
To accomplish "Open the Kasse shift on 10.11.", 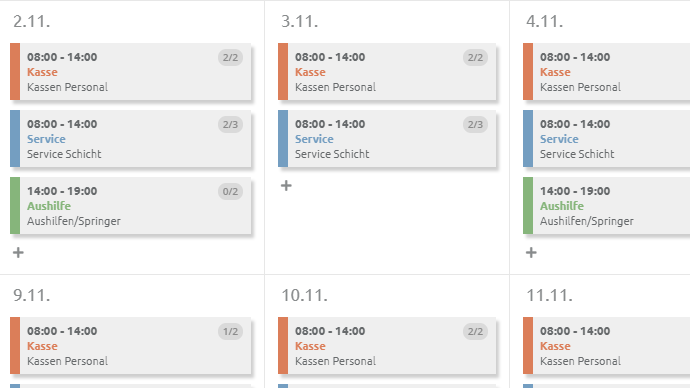I will [387, 346].
